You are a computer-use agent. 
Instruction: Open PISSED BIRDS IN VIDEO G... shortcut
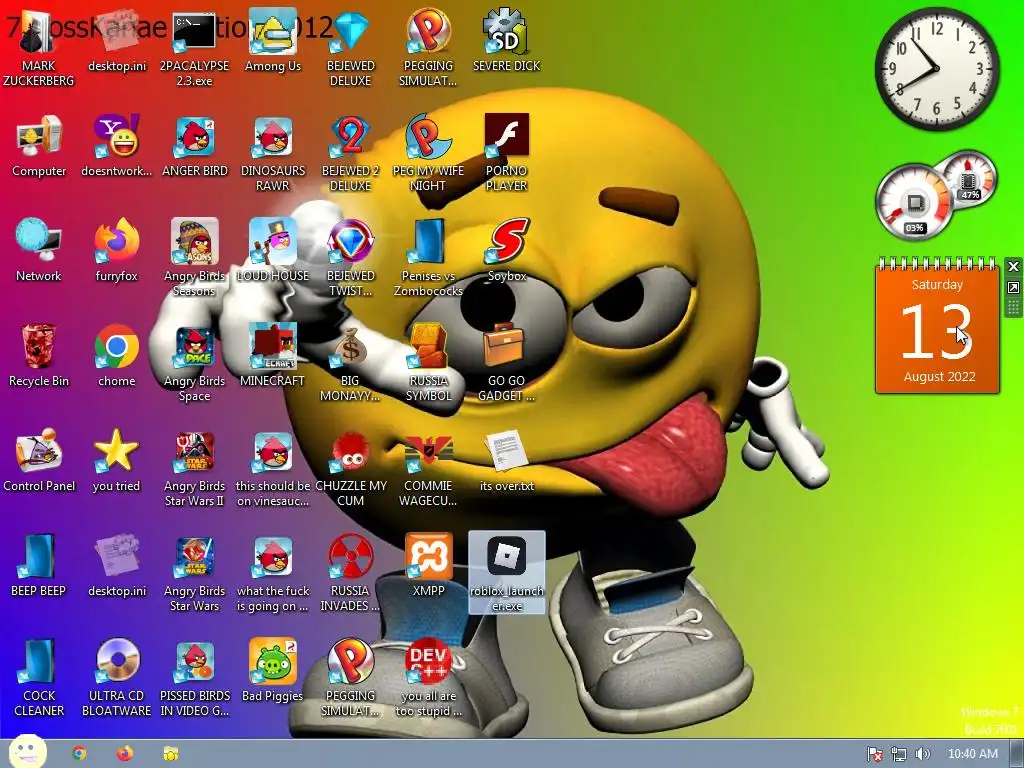pyautogui.click(x=195, y=678)
